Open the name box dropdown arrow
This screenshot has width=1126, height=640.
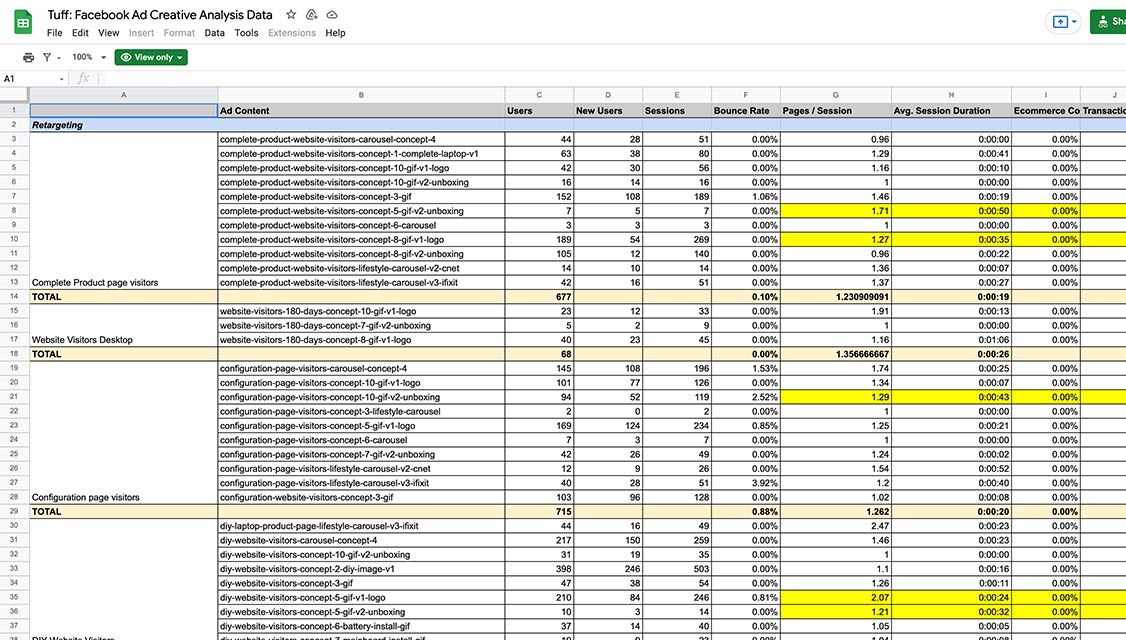(61, 79)
